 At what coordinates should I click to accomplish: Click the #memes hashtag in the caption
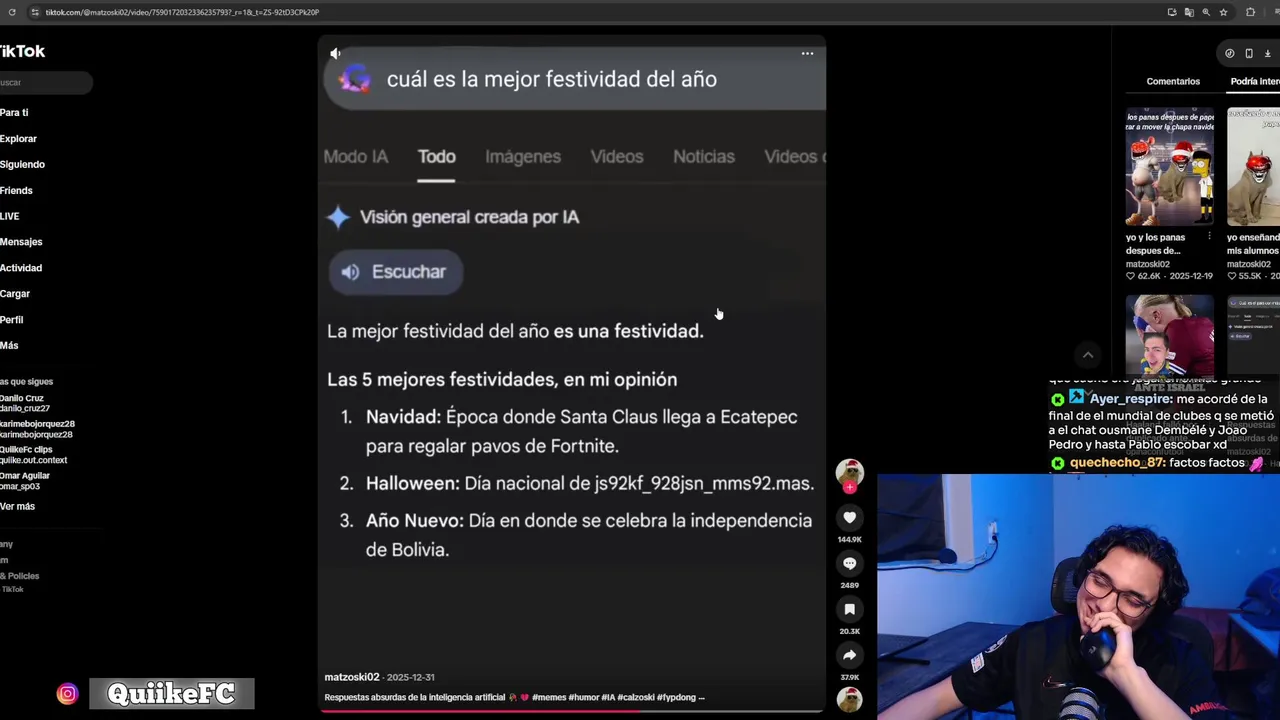pyautogui.click(x=549, y=697)
